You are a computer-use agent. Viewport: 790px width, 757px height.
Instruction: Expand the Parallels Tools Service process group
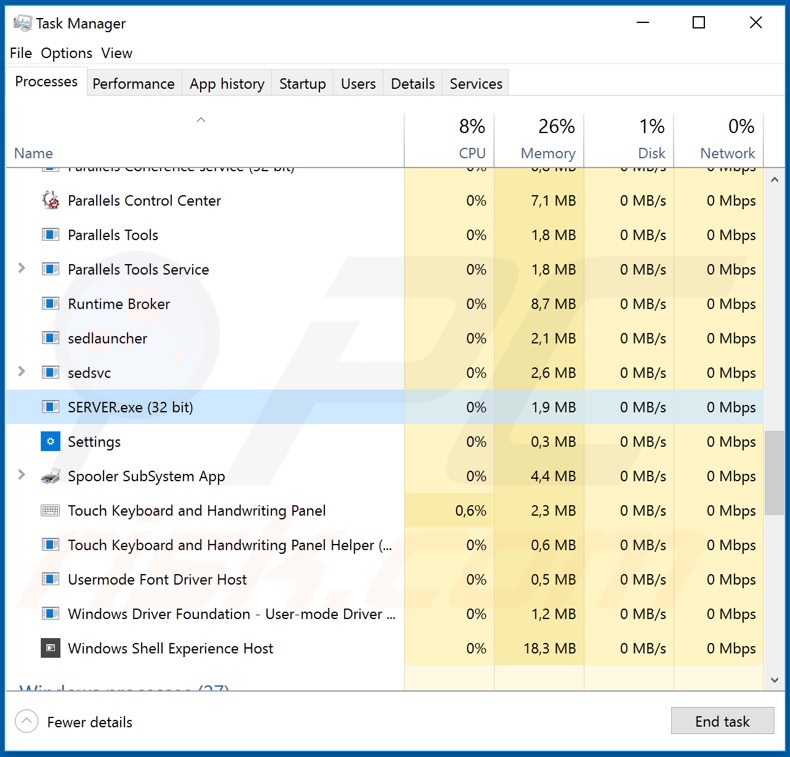tap(21, 268)
